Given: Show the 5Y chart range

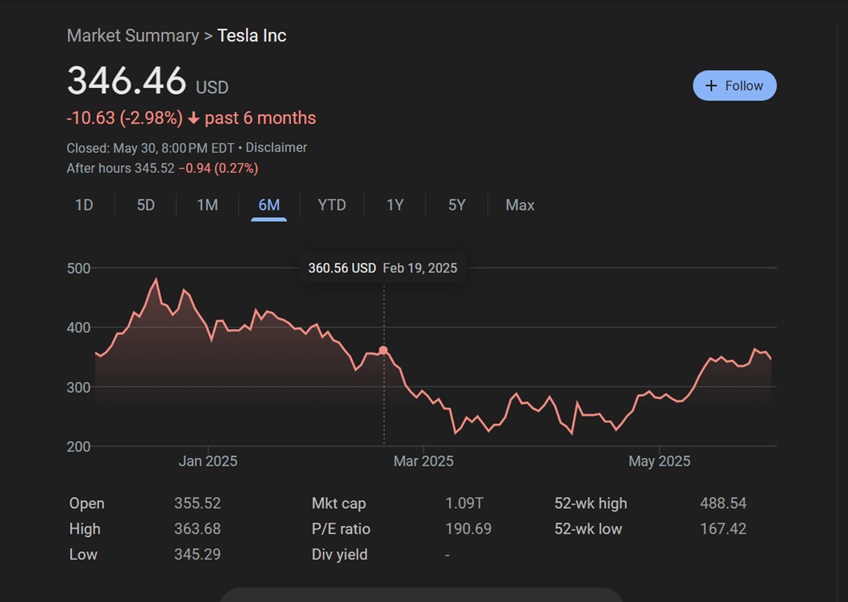Looking at the screenshot, I should (x=456, y=205).
